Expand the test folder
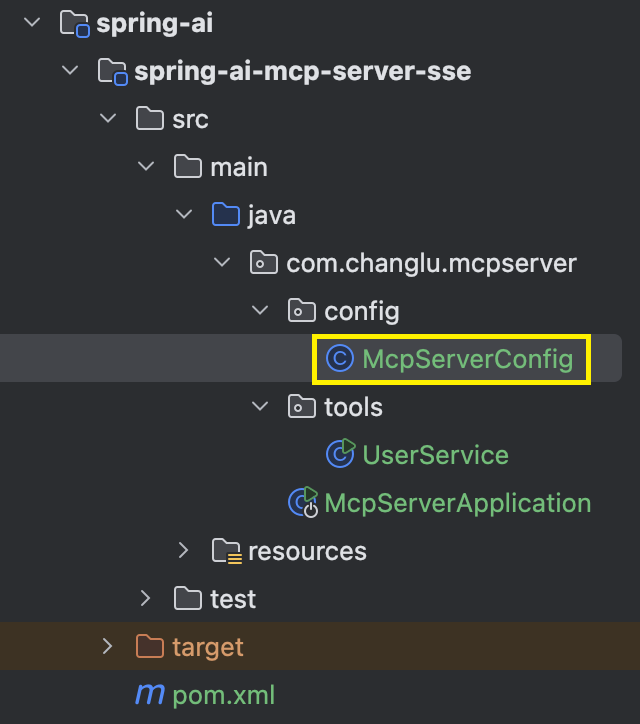 point(146,598)
